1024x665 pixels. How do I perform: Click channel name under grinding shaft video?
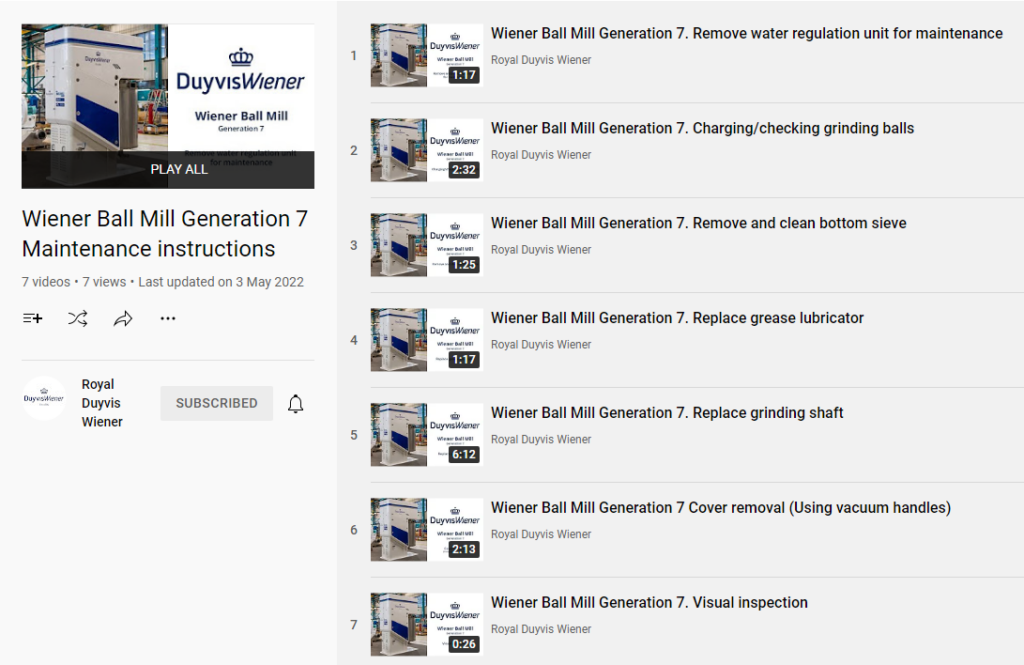click(541, 439)
